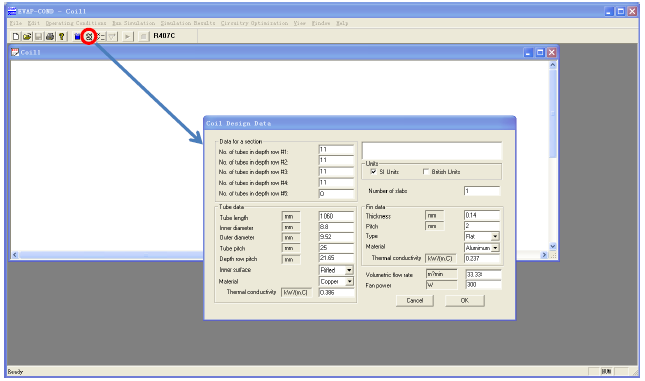The height and width of the screenshot is (381, 645).
Task: Click the Coil1 window vertical scrollbar down arrow
Action: (552, 246)
